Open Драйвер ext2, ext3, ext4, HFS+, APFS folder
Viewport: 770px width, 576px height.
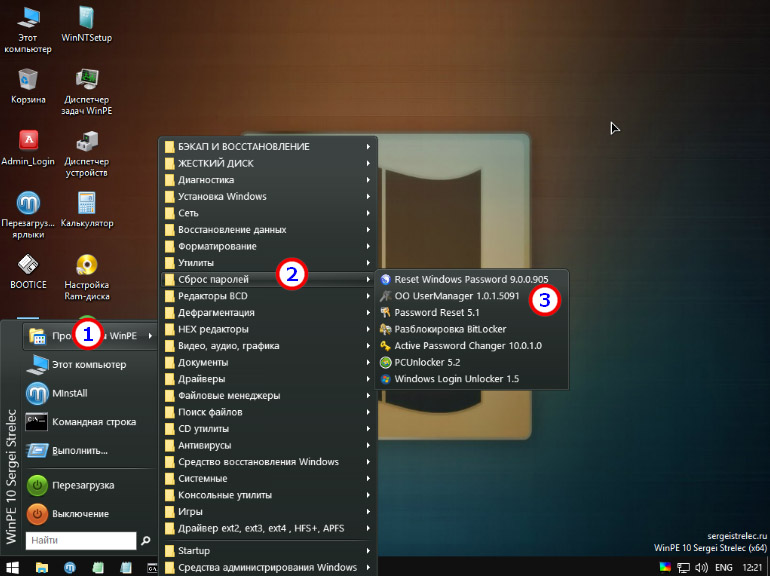tap(269, 528)
